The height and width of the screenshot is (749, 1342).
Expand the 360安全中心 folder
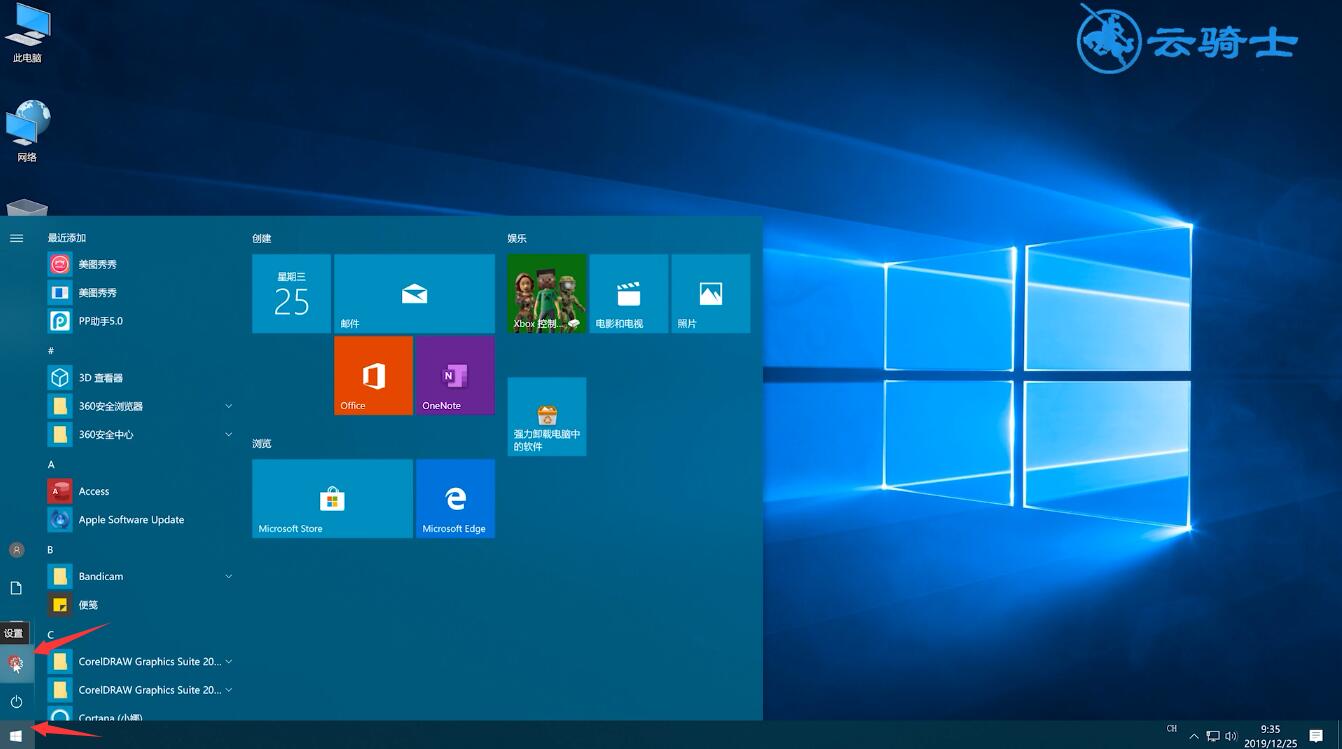[140, 434]
